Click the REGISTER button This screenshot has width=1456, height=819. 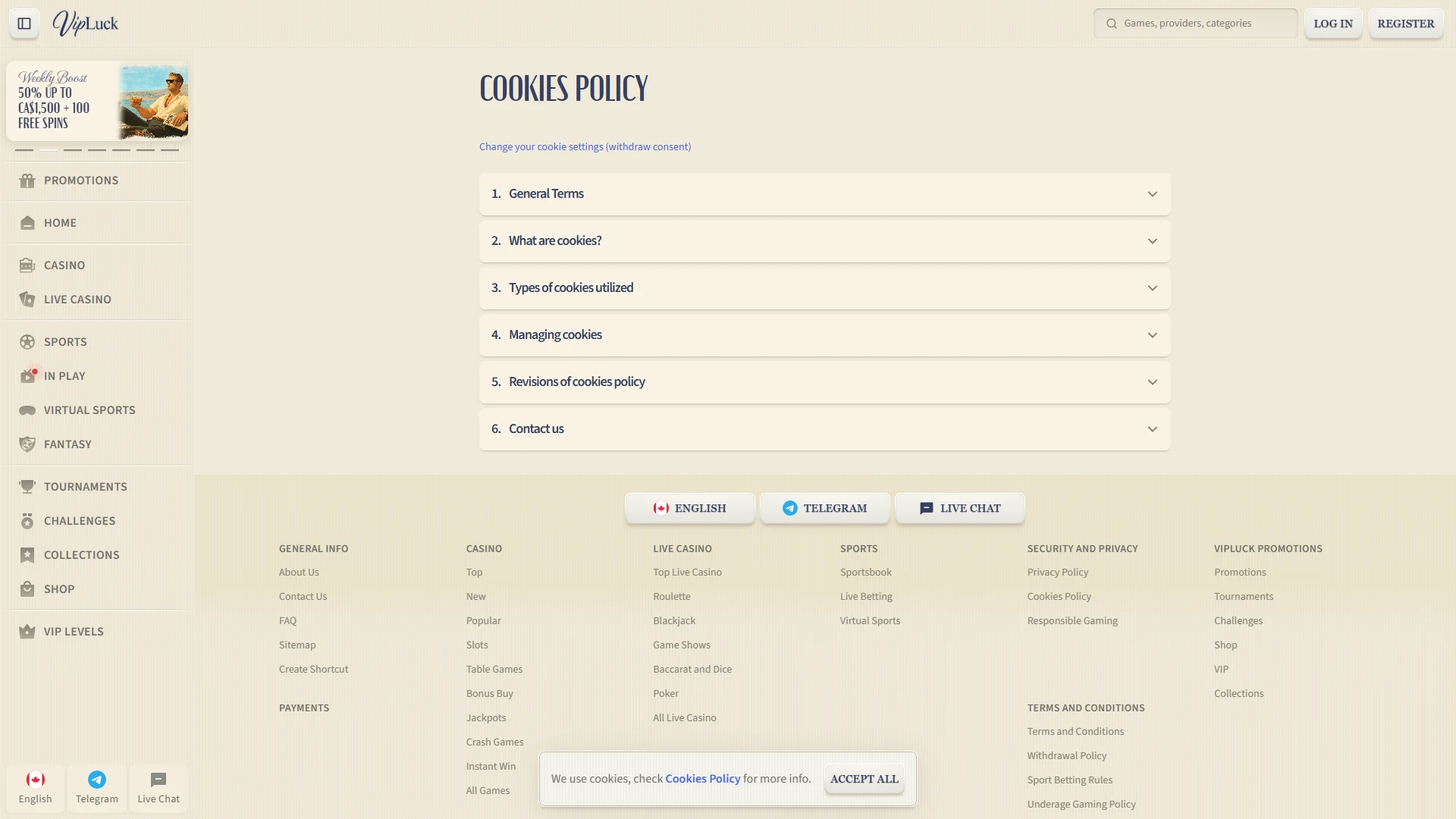[x=1406, y=24]
